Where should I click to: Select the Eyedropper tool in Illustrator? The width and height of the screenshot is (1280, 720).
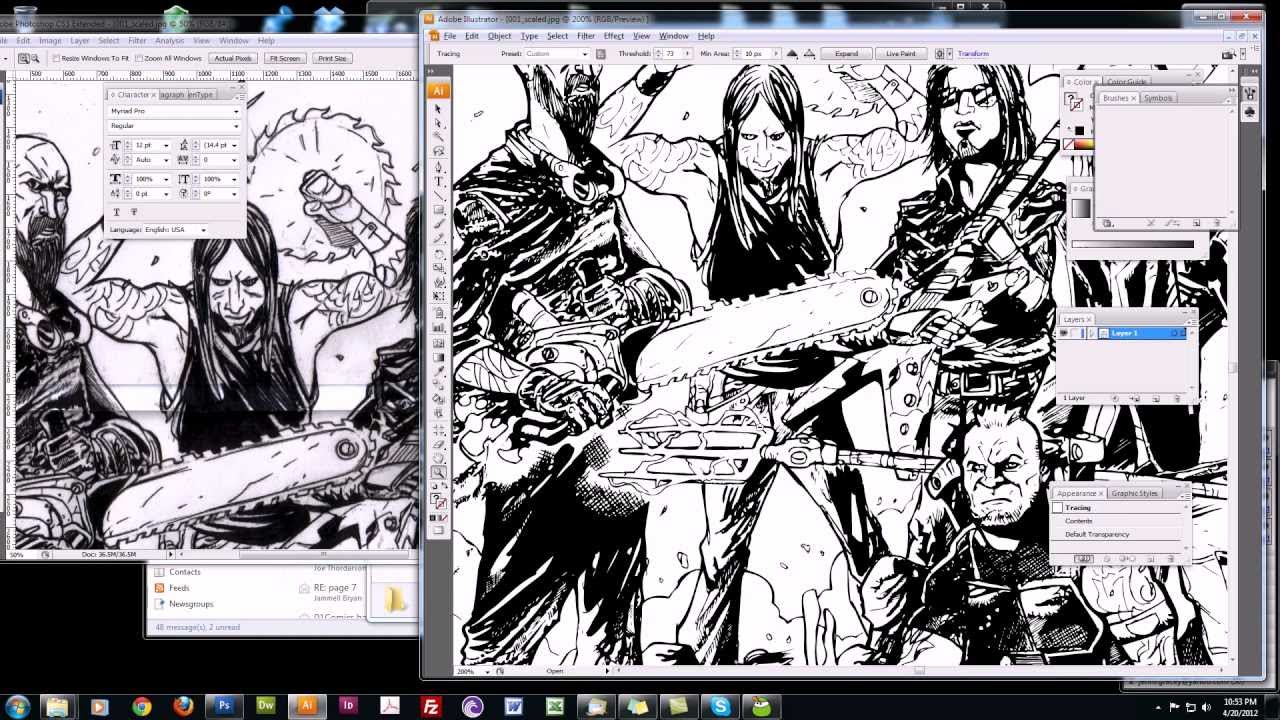pos(438,371)
